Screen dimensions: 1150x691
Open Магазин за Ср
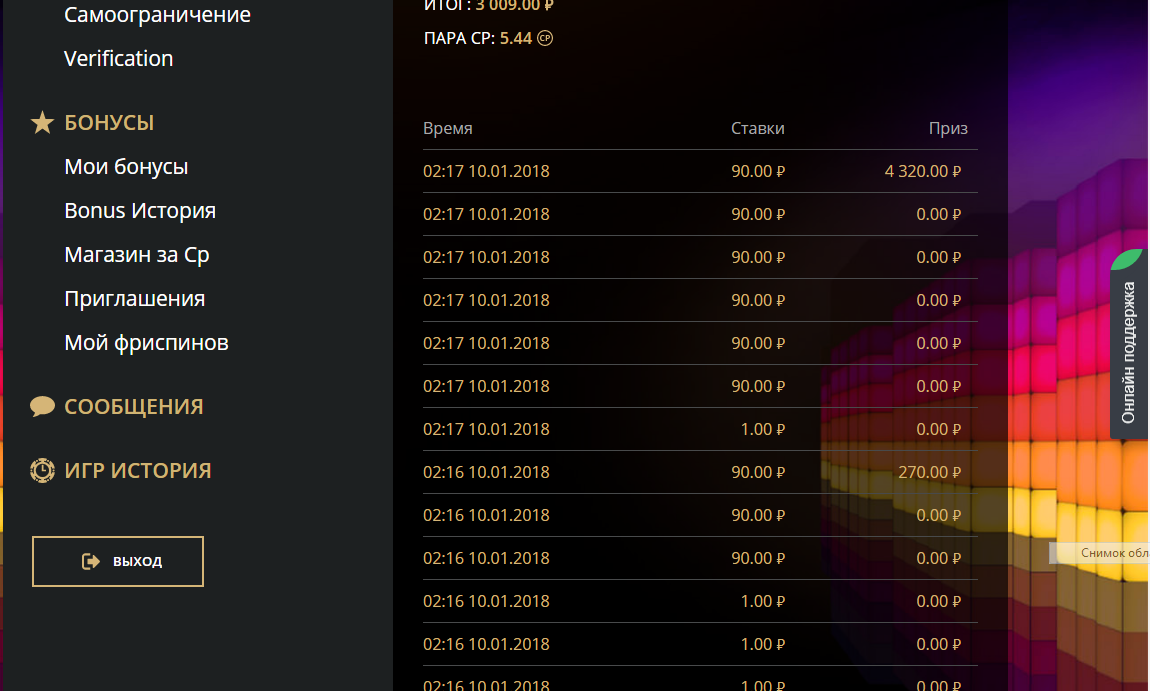click(137, 255)
